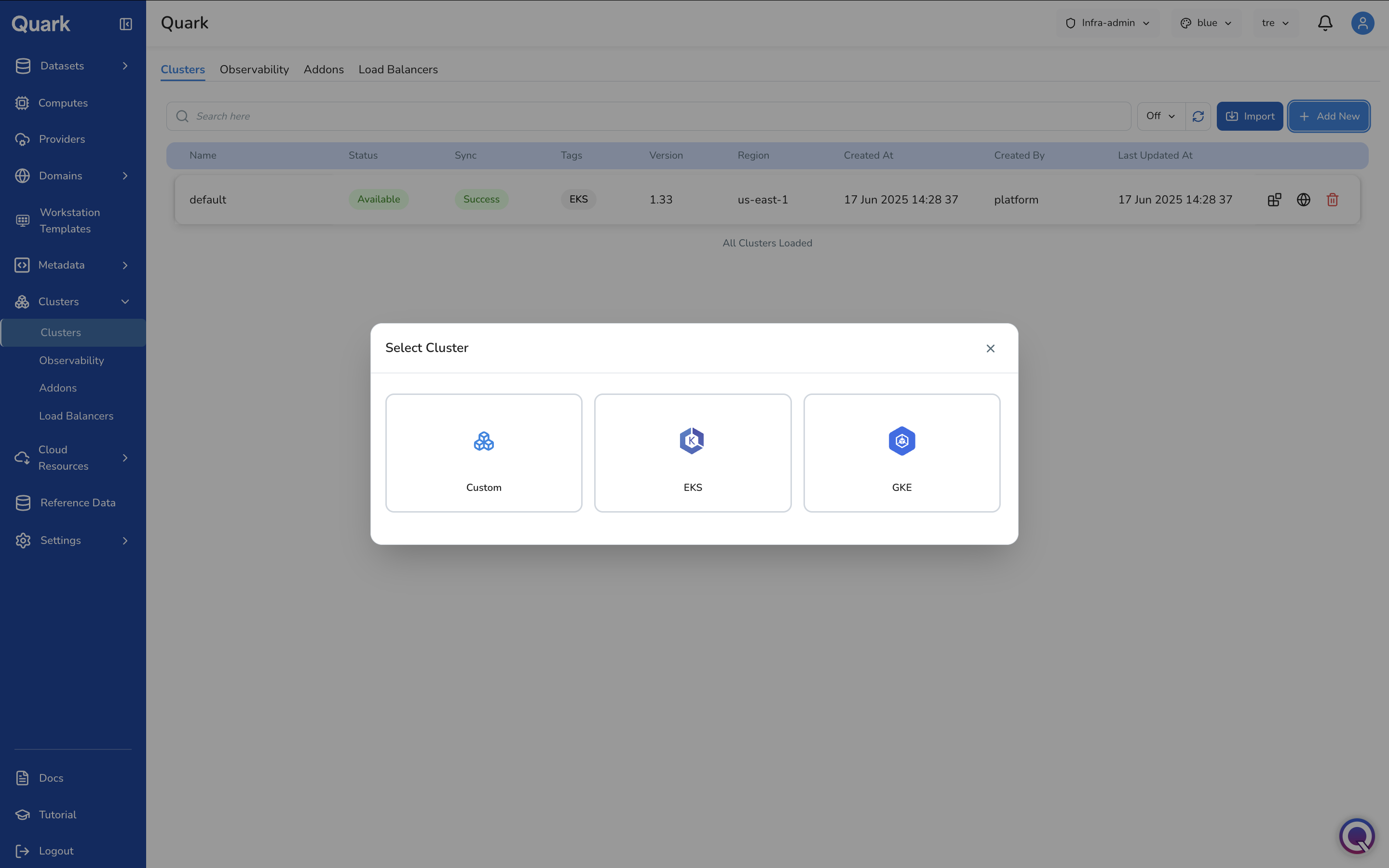This screenshot has height=868, width=1389.
Task: Open the chat assistant bubble
Action: (x=1357, y=836)
